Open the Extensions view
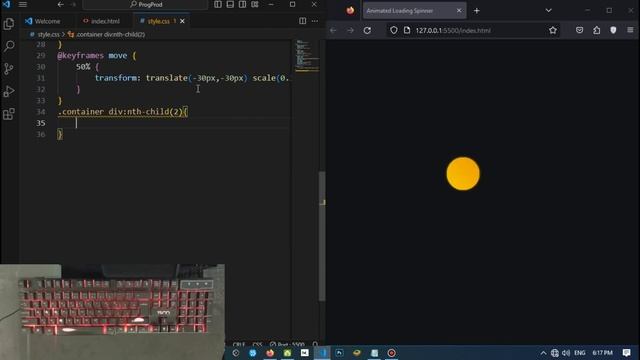This screenshot has width=640, height=360. (9, 114)
